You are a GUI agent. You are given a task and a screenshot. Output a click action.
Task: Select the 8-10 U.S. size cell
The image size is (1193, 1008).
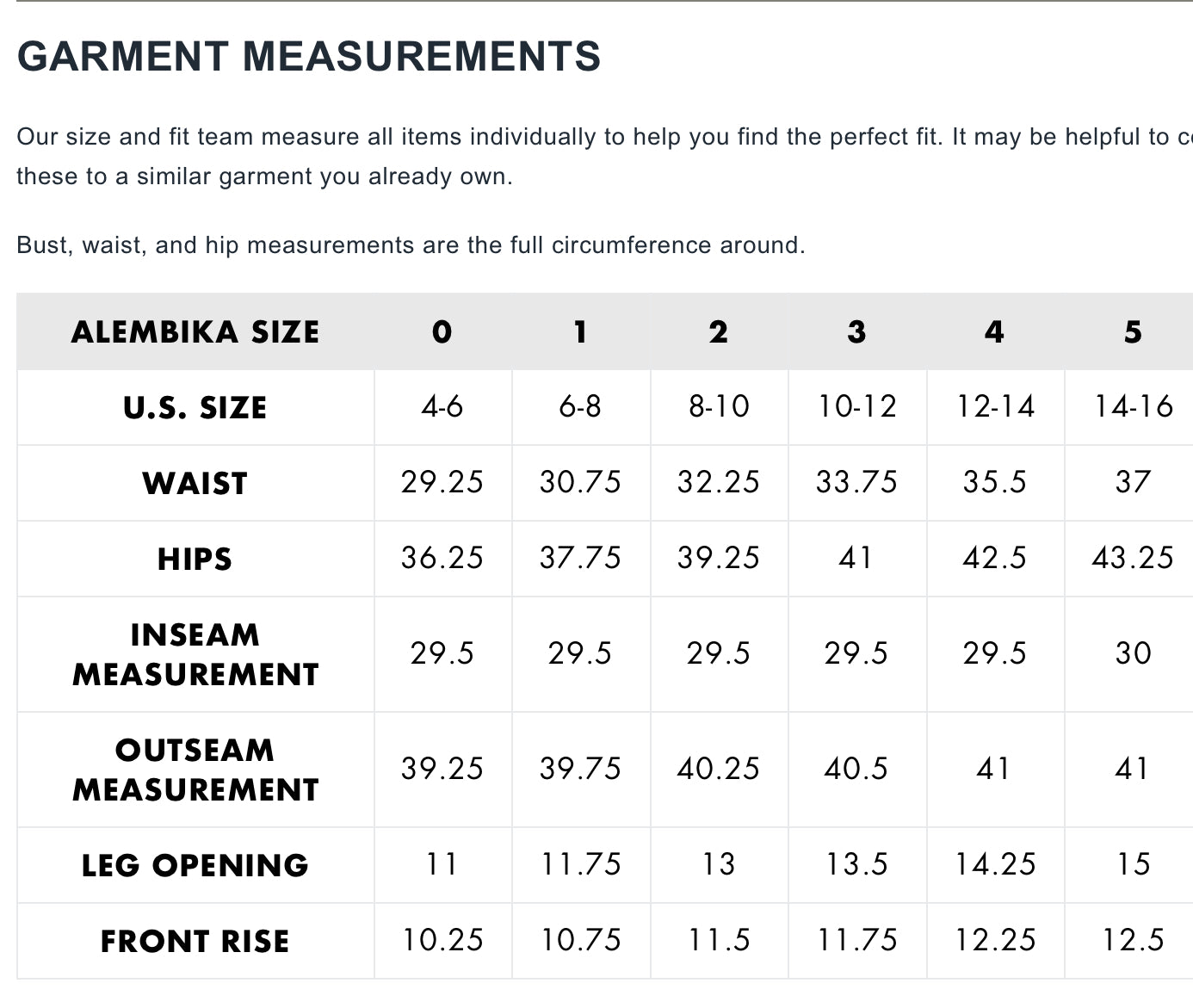tap(719, 406)
